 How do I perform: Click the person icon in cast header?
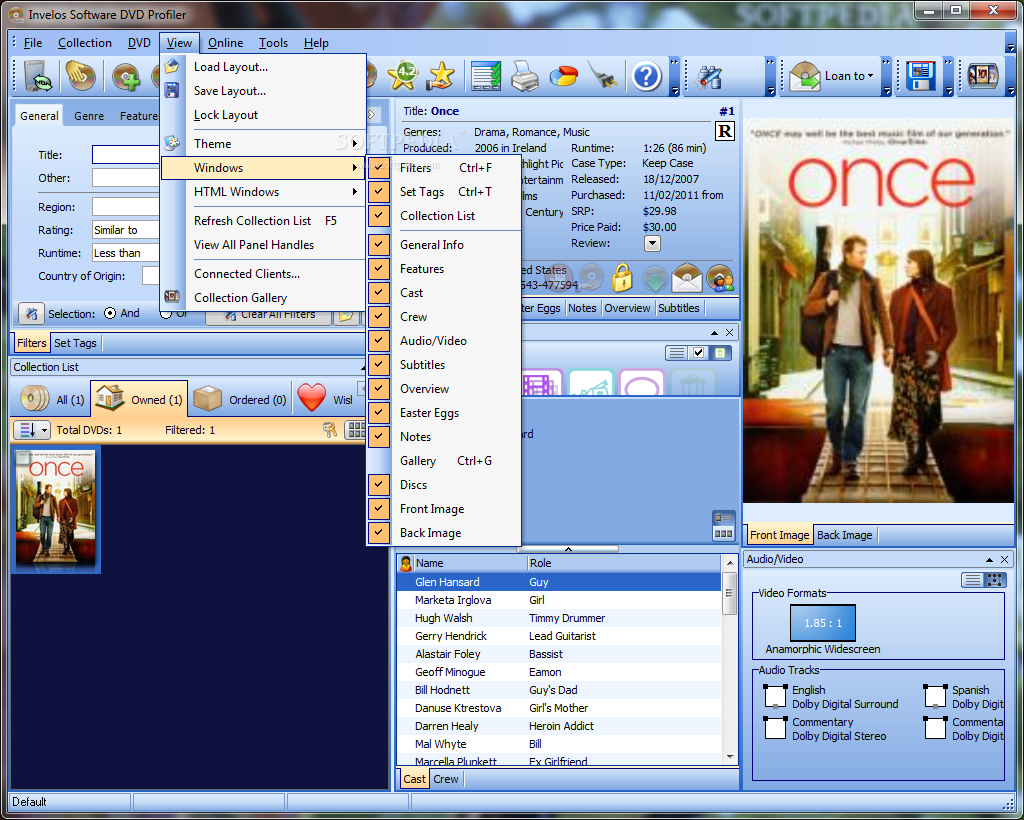406,563
